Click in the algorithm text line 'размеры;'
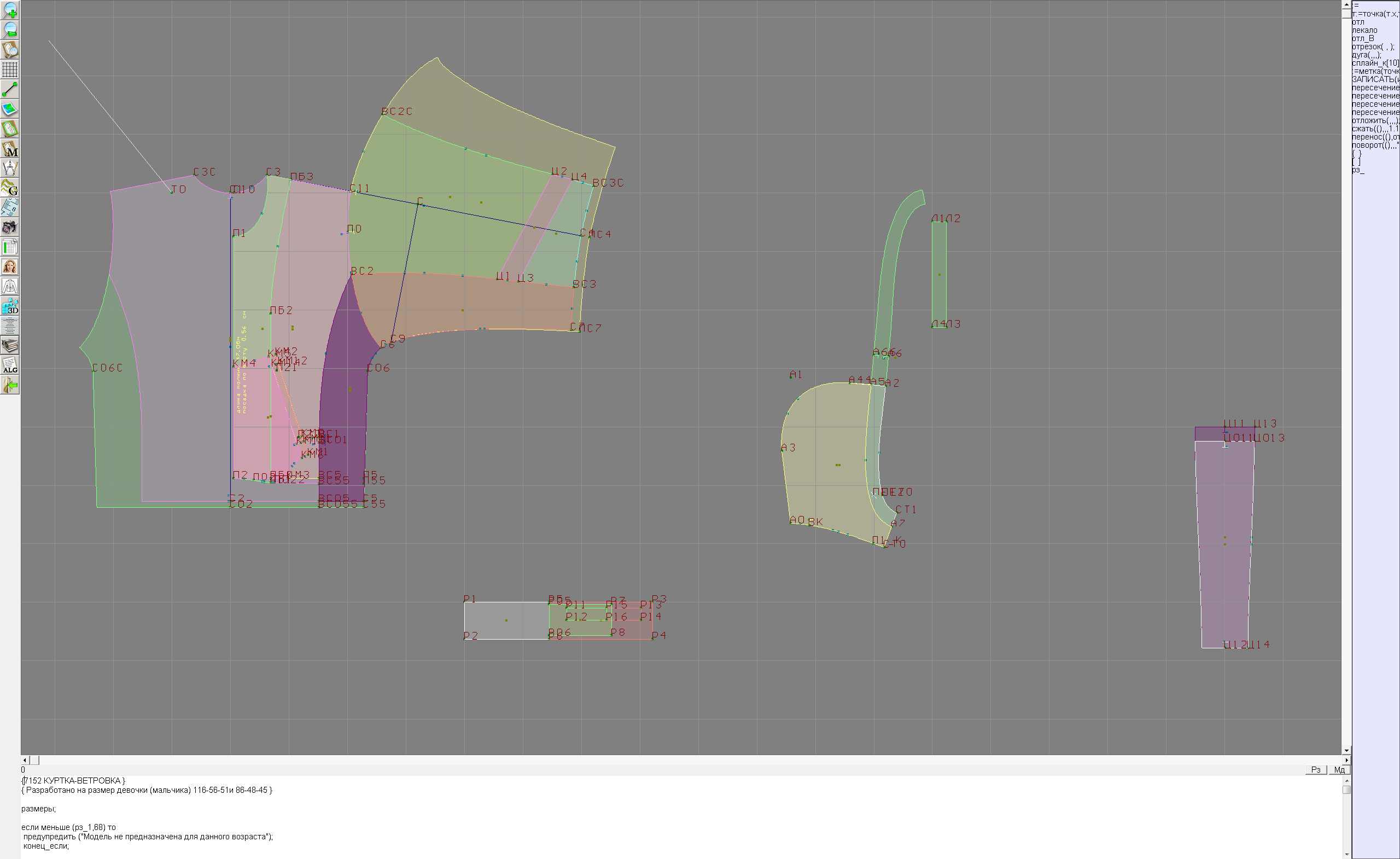Viewport: 1400px width, 859px height. 38,809
